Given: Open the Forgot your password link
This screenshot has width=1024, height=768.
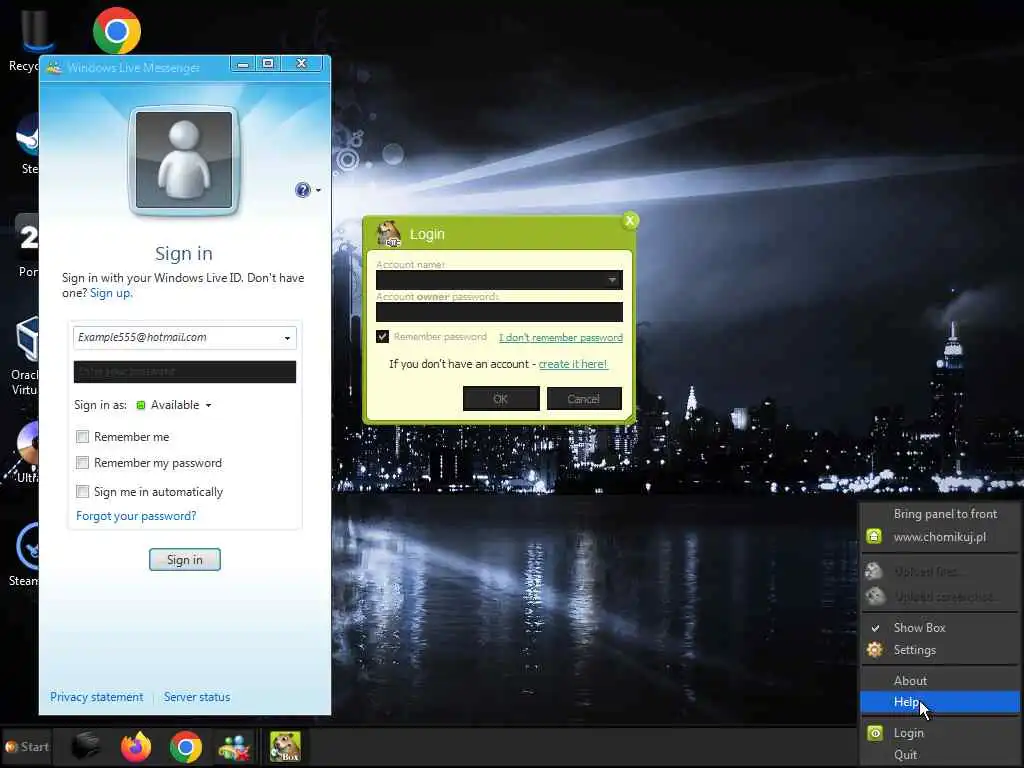Looking at the screenshot, I should pyautogui.click(x=136, y=516).
